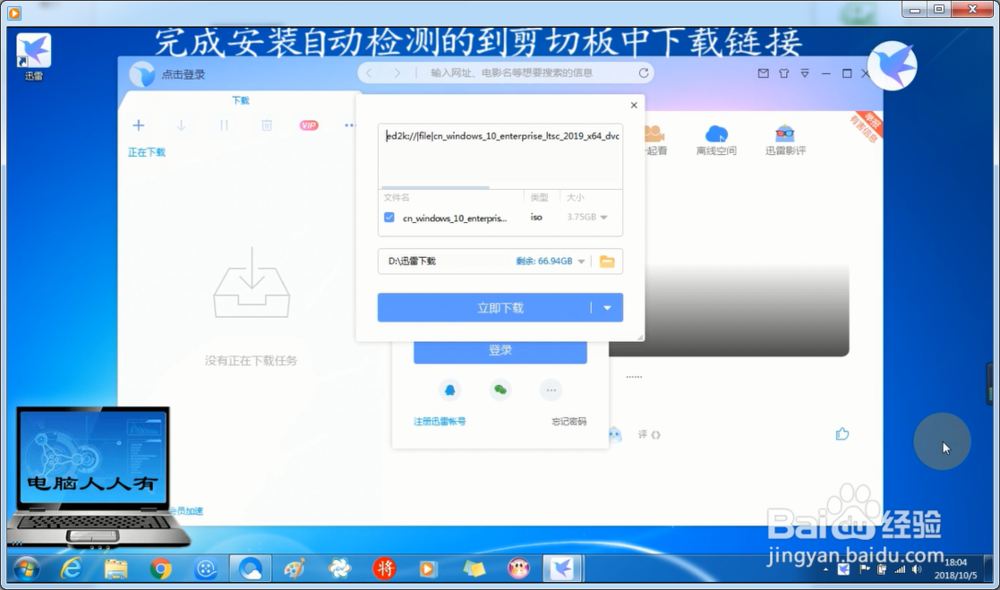Click the blue 登录 button
This screenshot has height=590, width=1000.
(x=500, y=351)
